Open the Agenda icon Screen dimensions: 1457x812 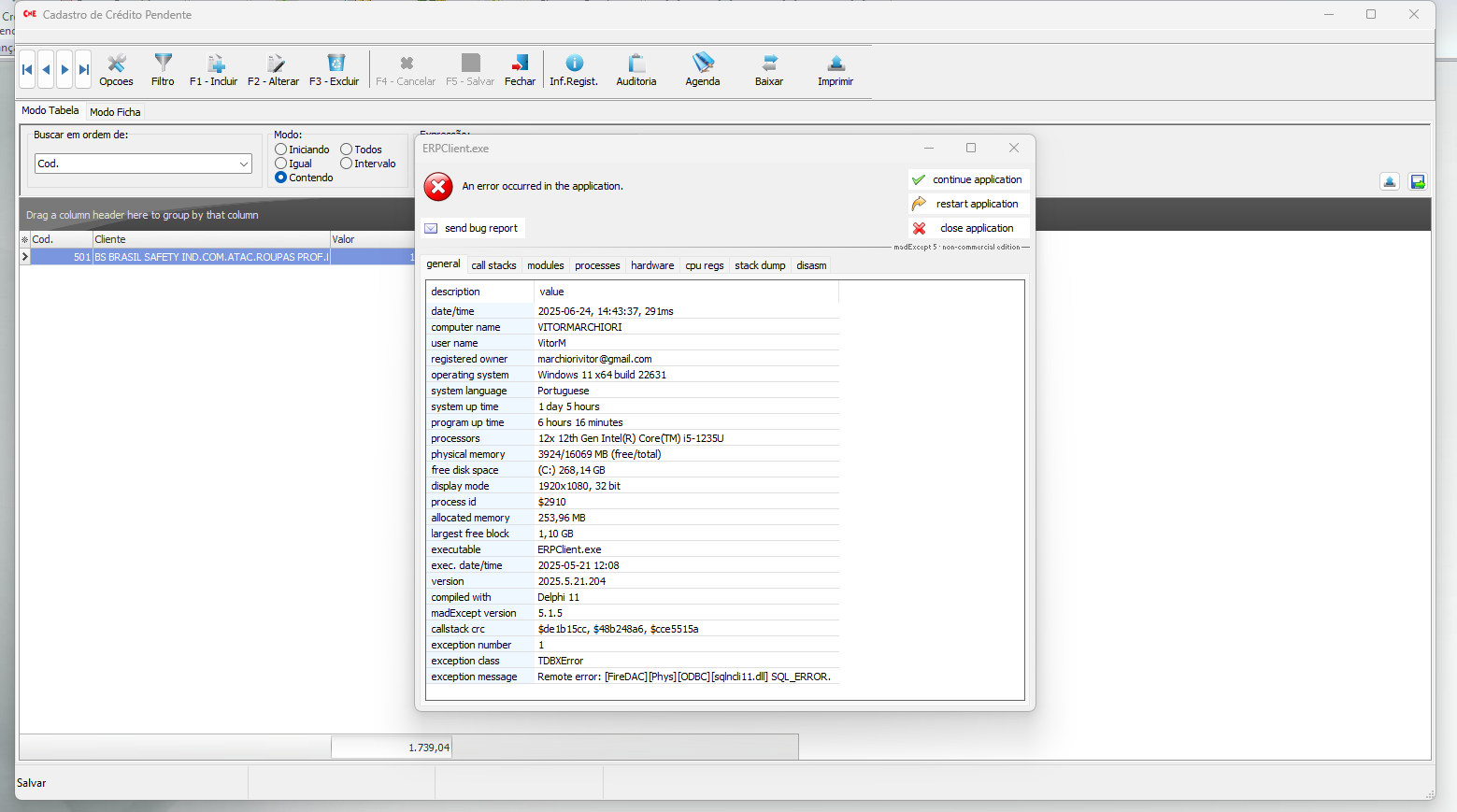[x=702, y=64]
